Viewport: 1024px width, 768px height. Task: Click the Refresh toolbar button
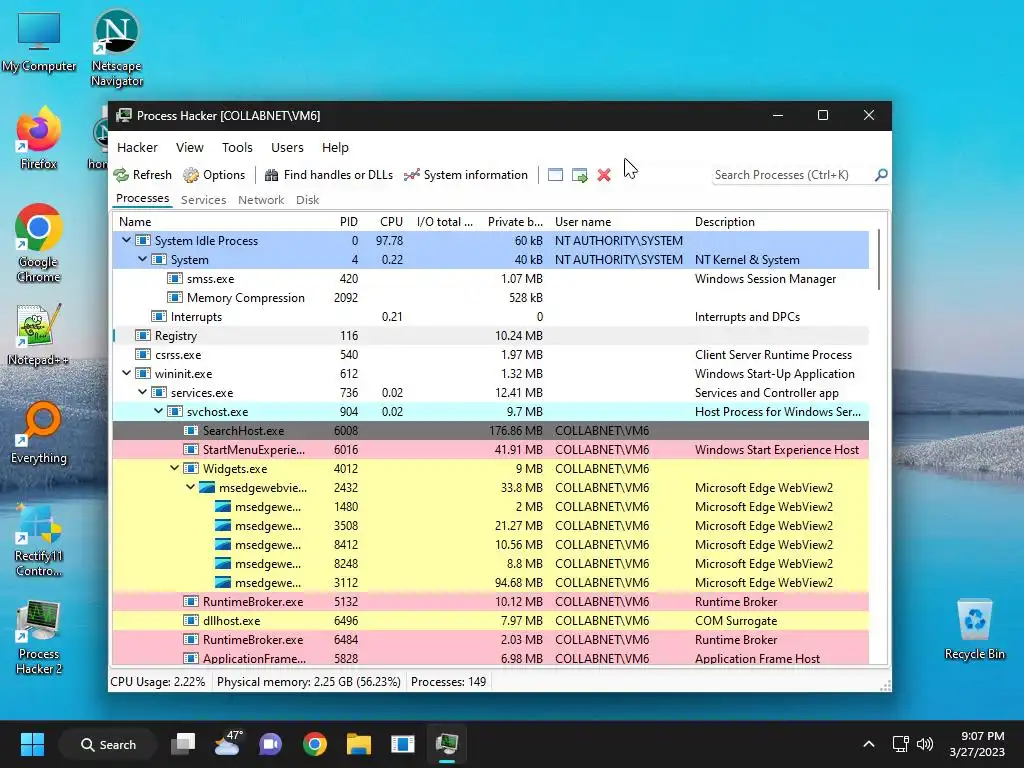[x=142, y=175]
